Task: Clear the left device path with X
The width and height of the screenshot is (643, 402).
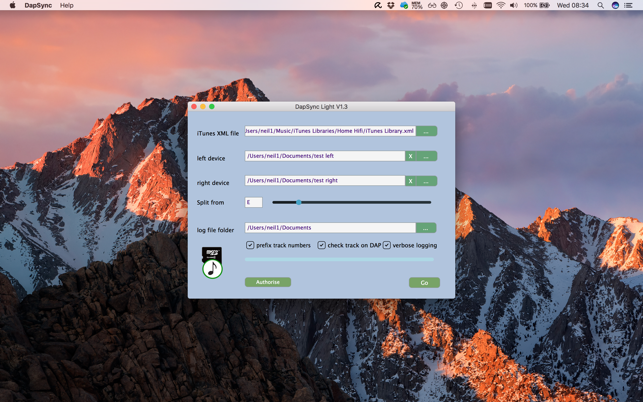Action: pyautogui.click(x=410, y=156)
